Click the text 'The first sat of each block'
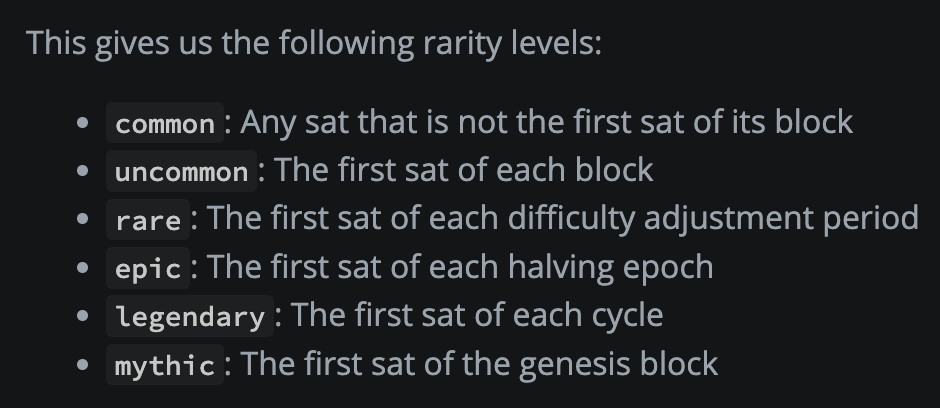Viewport: 940px width, 408px height. 463,170
